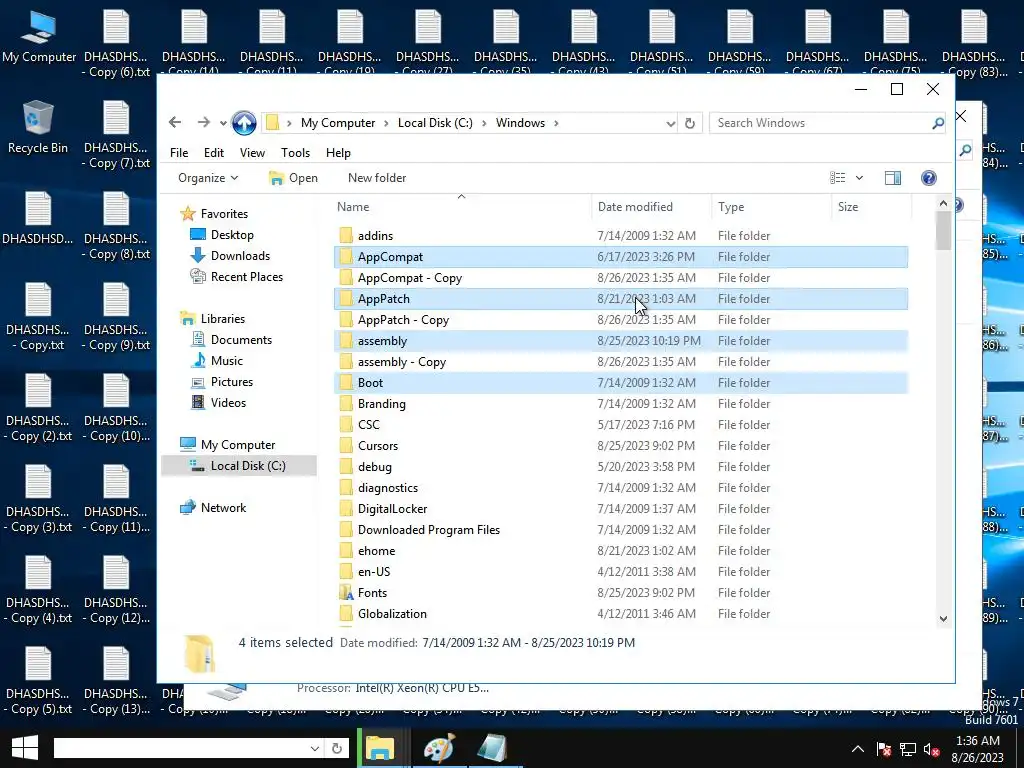Click scrollbar down arrow in file list

(x=943, y=618)
